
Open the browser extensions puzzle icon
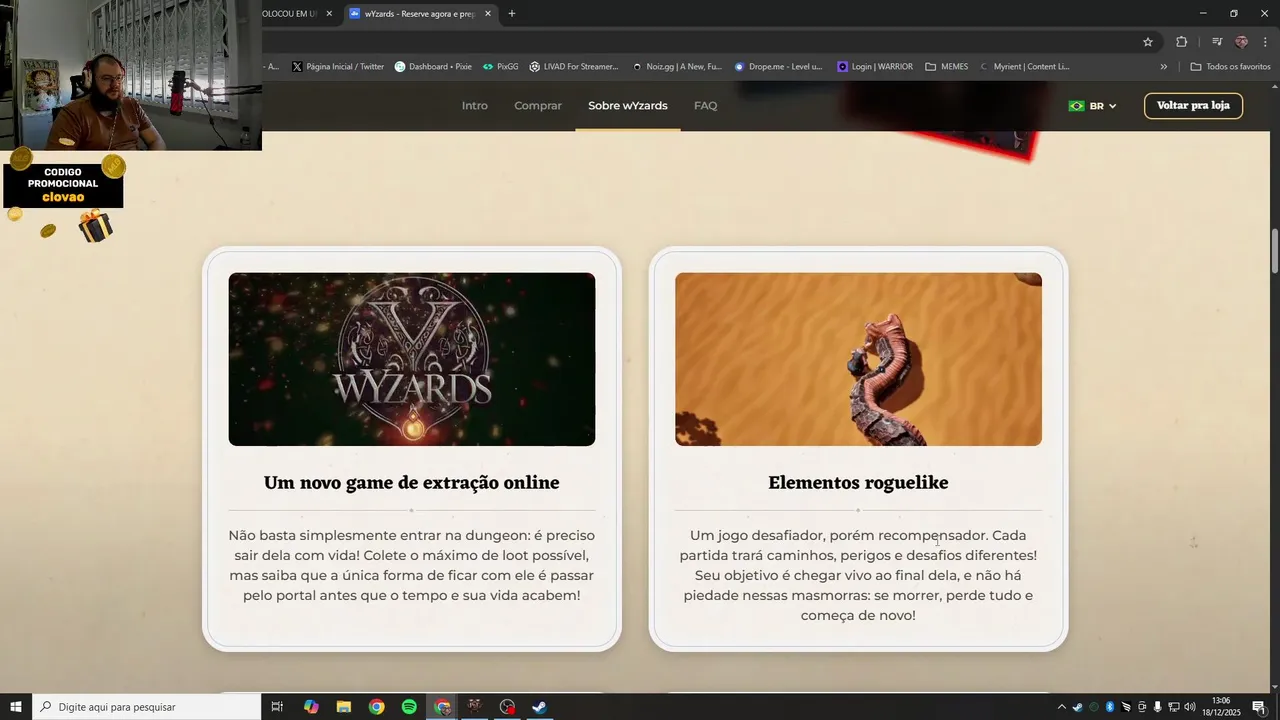click(1181, 42)
